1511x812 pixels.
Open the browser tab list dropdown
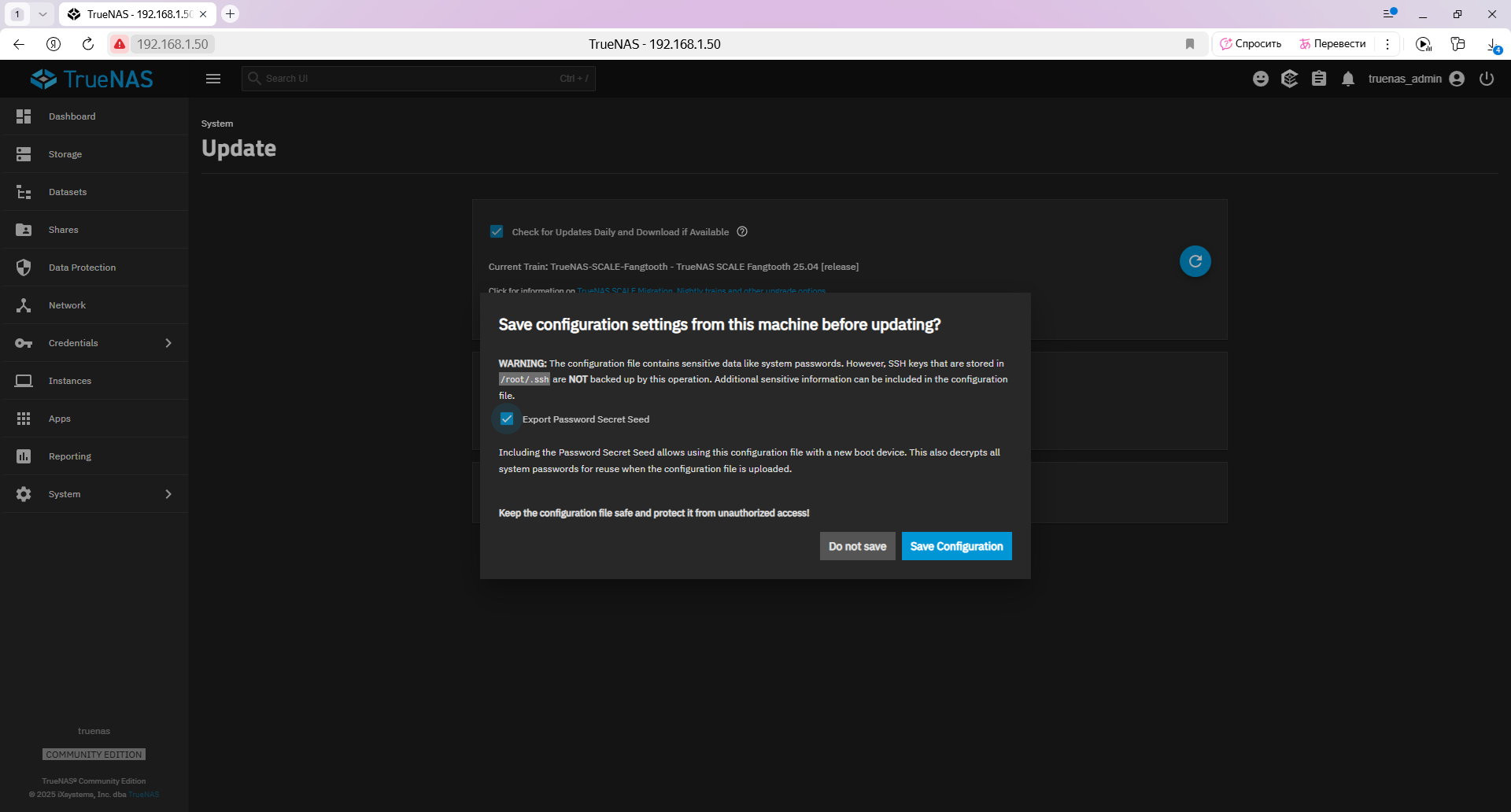[43, 14]
